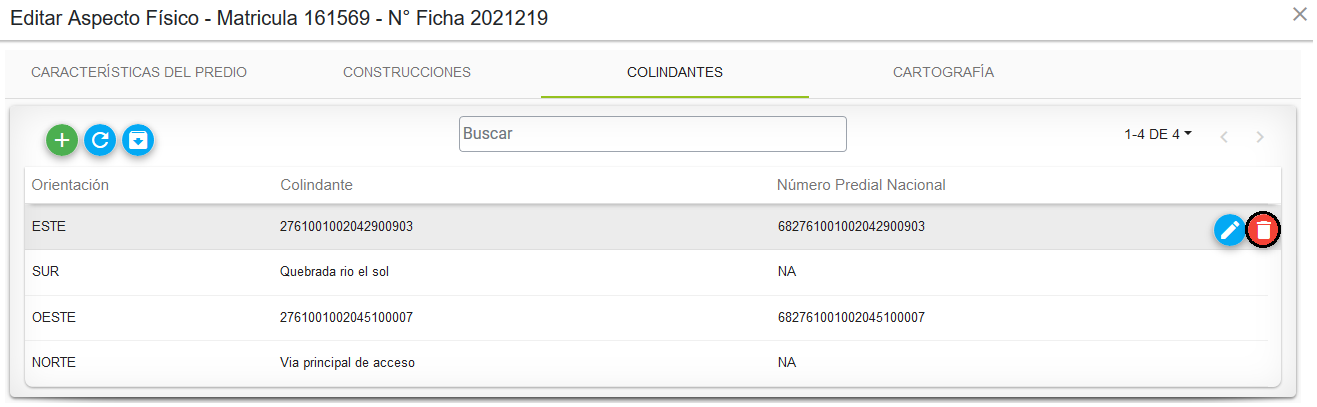Open the Cartografía tab
1317x407 pixels.
tap(943, 72)
